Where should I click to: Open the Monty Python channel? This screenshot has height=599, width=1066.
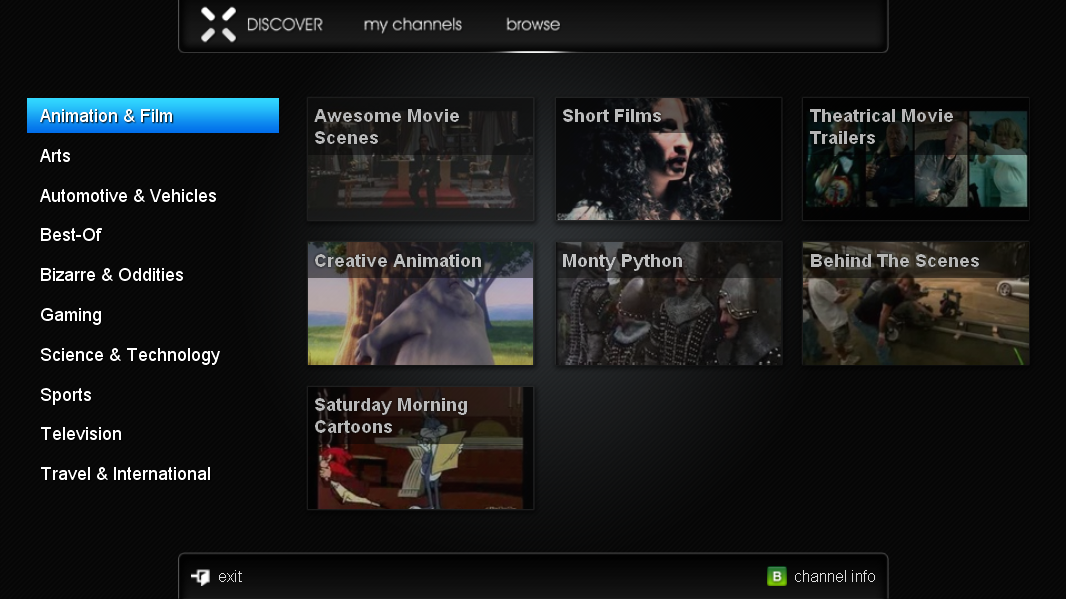[669, 304]
